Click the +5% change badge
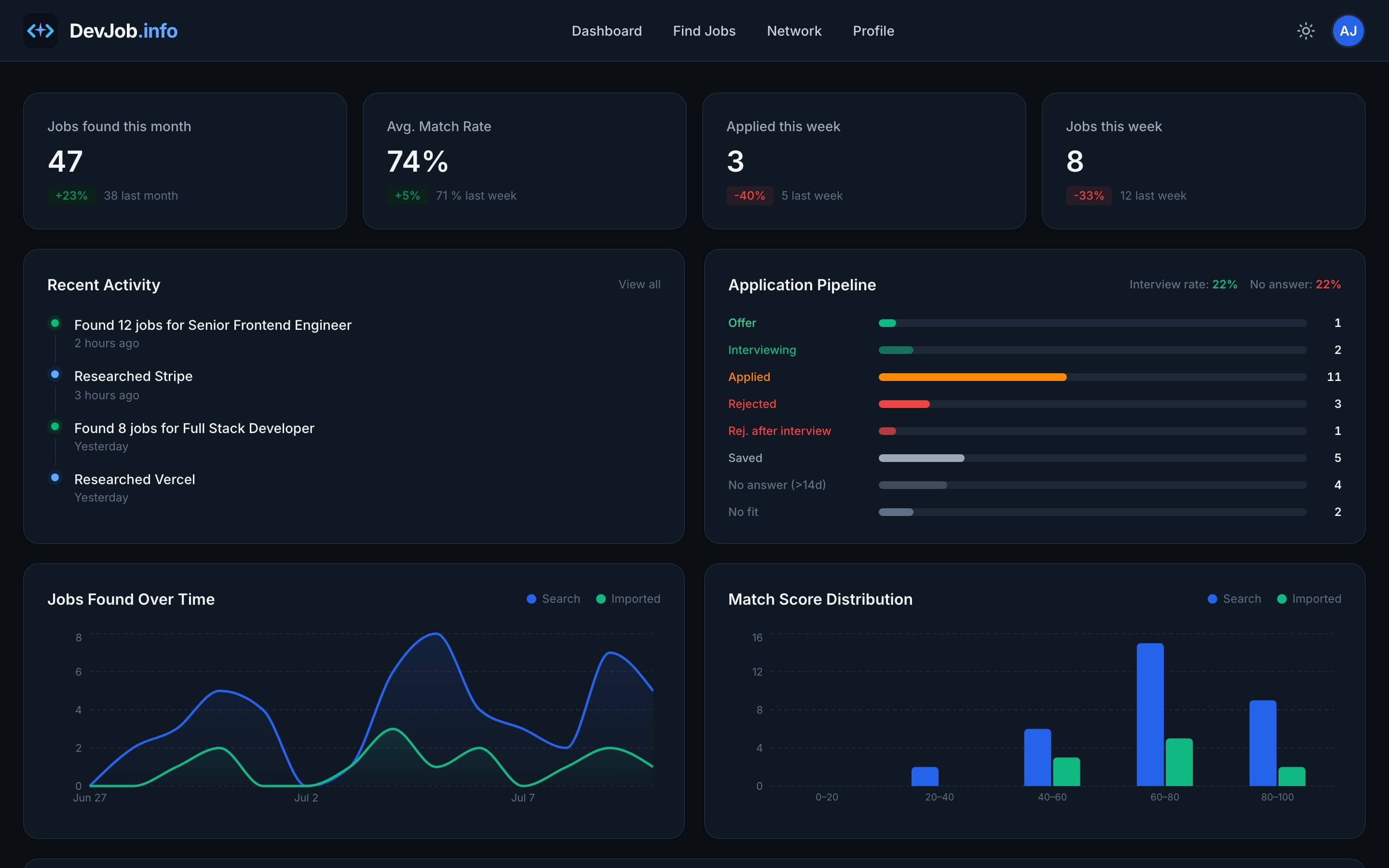This screenshot has width=1389, height=868. [x=407, y=196]
